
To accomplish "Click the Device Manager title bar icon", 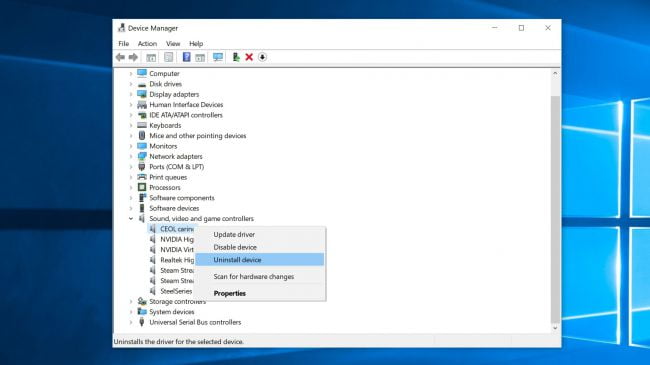I will pos(121,28).
